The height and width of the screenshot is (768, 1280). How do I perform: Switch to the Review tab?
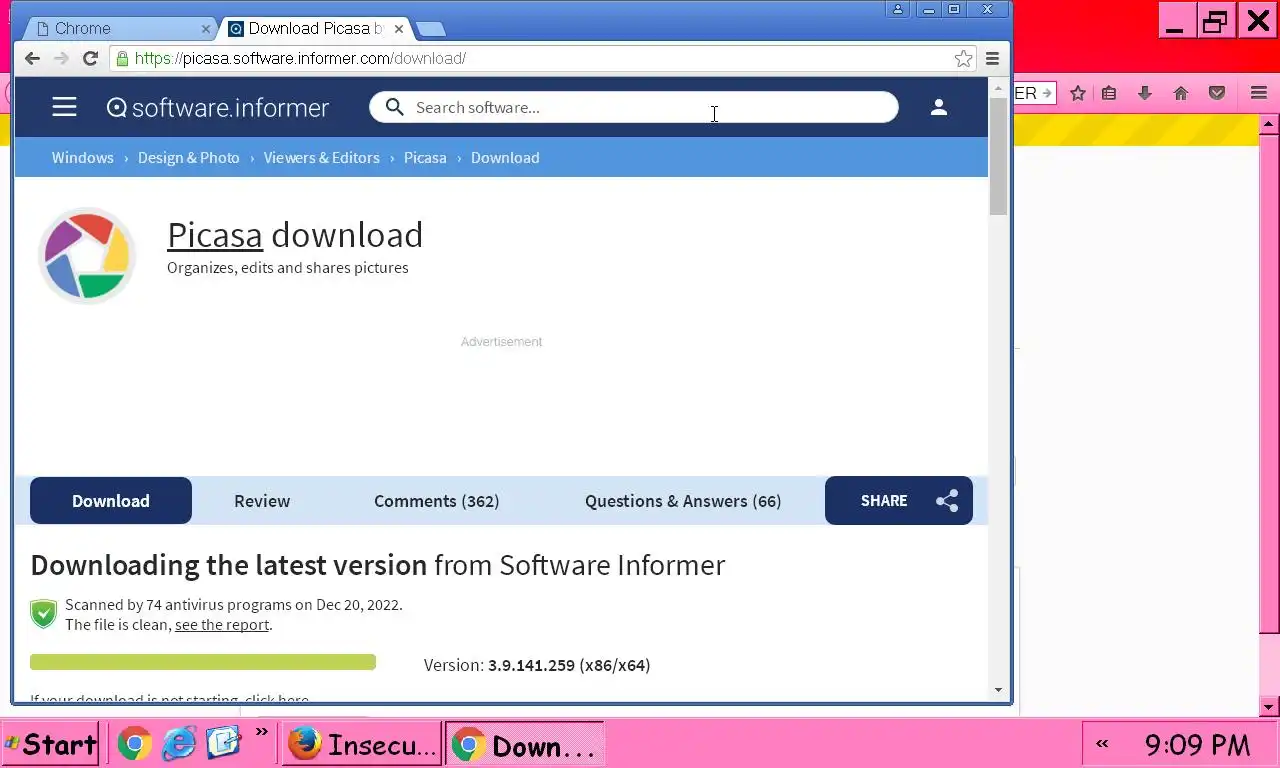tap(262, 501)
